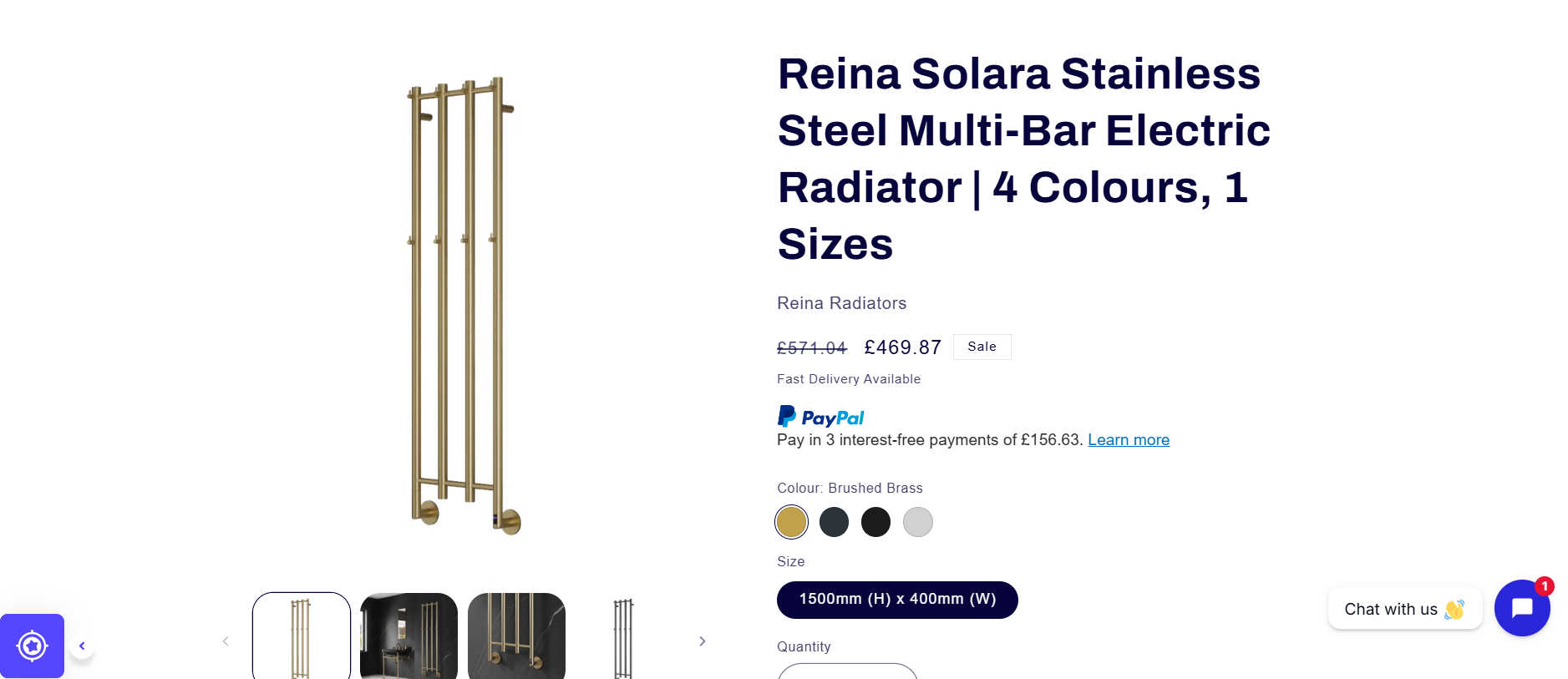Select size 1500mm (H) x 400mm (W)
This screenshot has height=679, width=1568.
click(897, 600)
